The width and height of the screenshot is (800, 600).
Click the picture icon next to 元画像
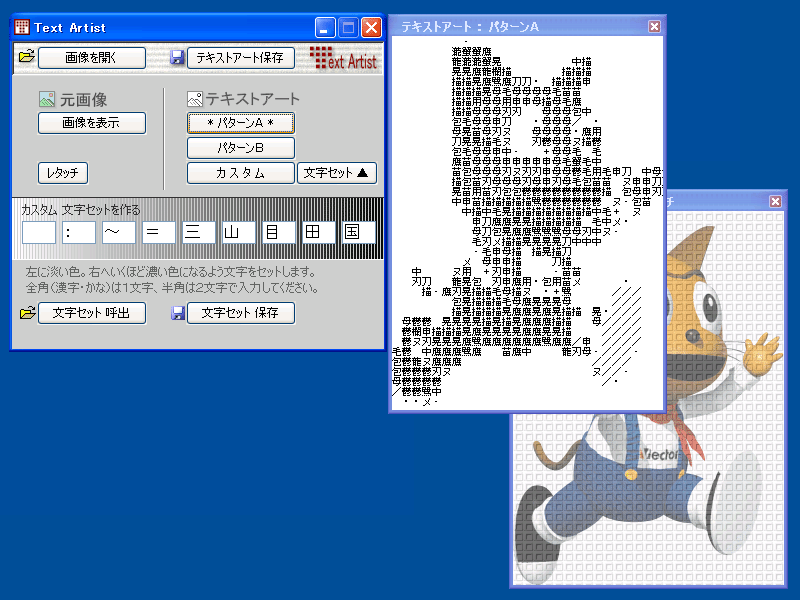47,99
